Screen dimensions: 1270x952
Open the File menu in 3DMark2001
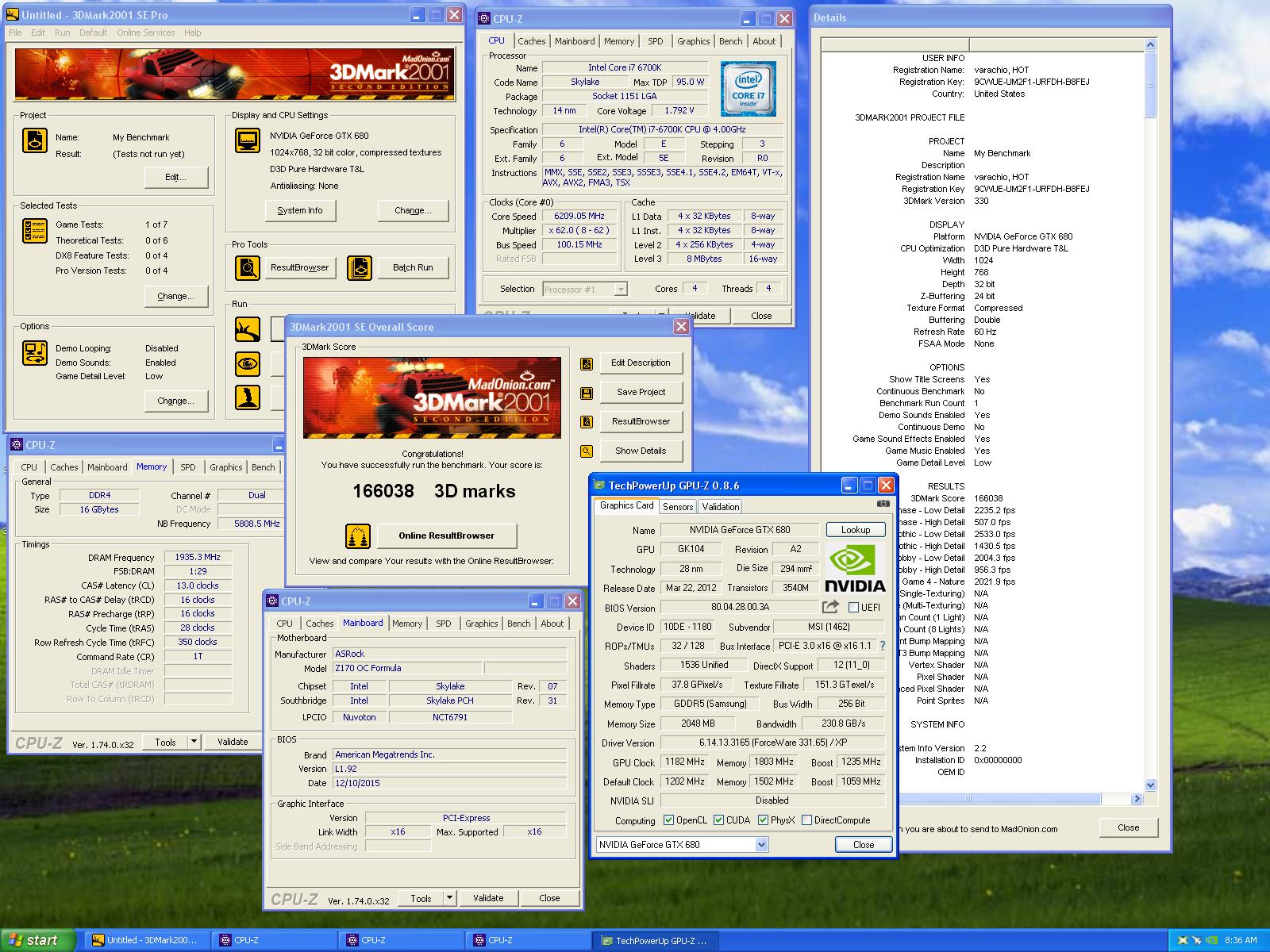(x=15, y=33)
